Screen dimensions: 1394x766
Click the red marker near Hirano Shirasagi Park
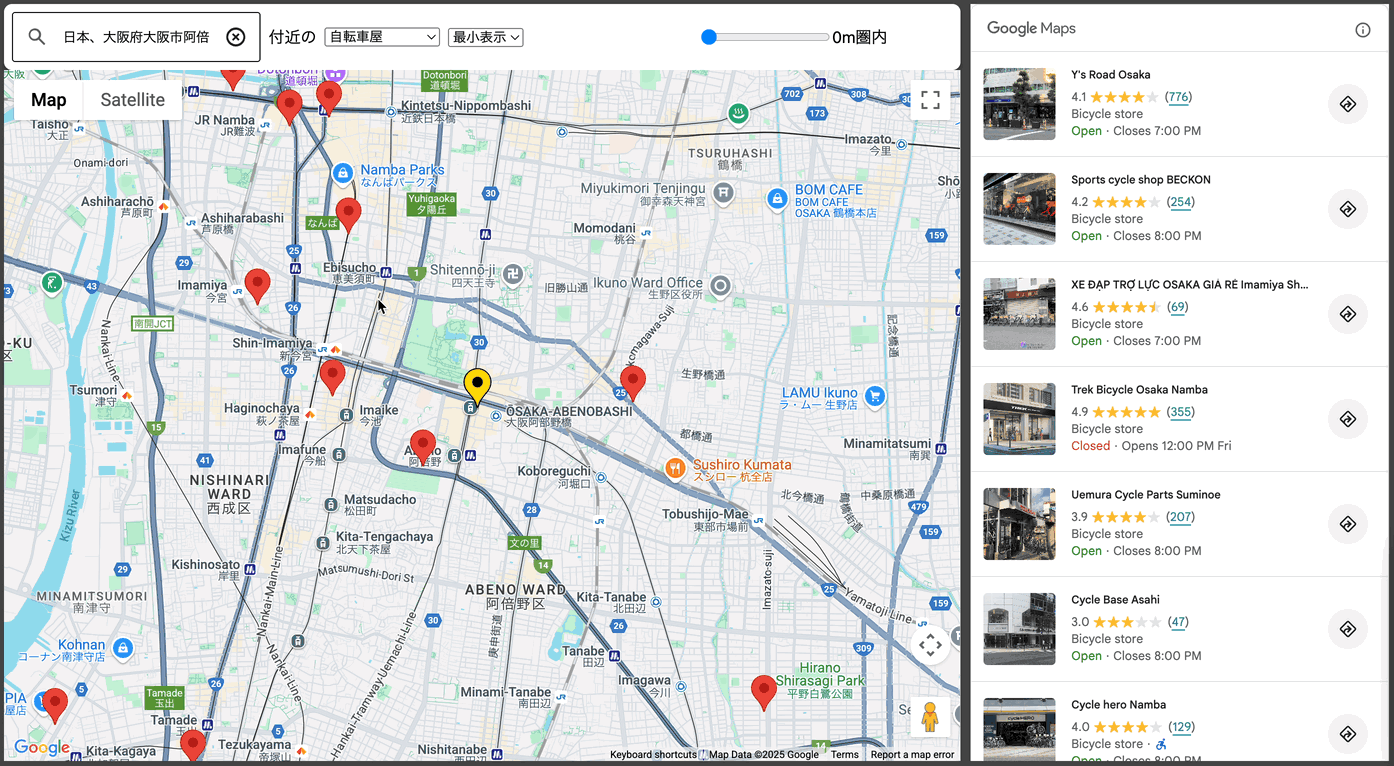point(764,693)
